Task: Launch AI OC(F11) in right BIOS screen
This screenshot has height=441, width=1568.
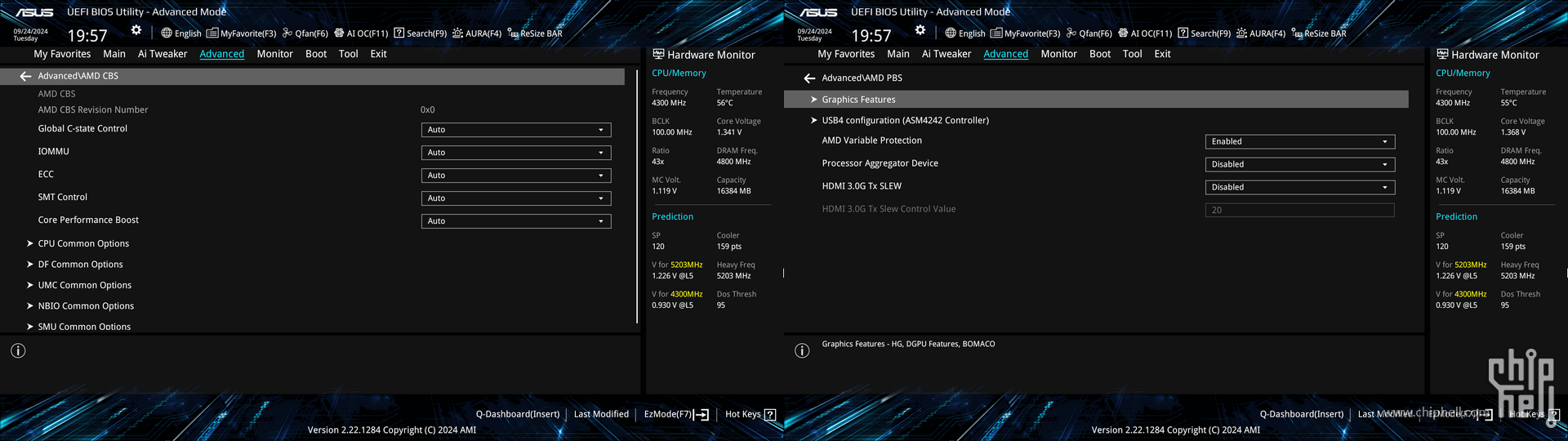Action: pos(1145,33)
